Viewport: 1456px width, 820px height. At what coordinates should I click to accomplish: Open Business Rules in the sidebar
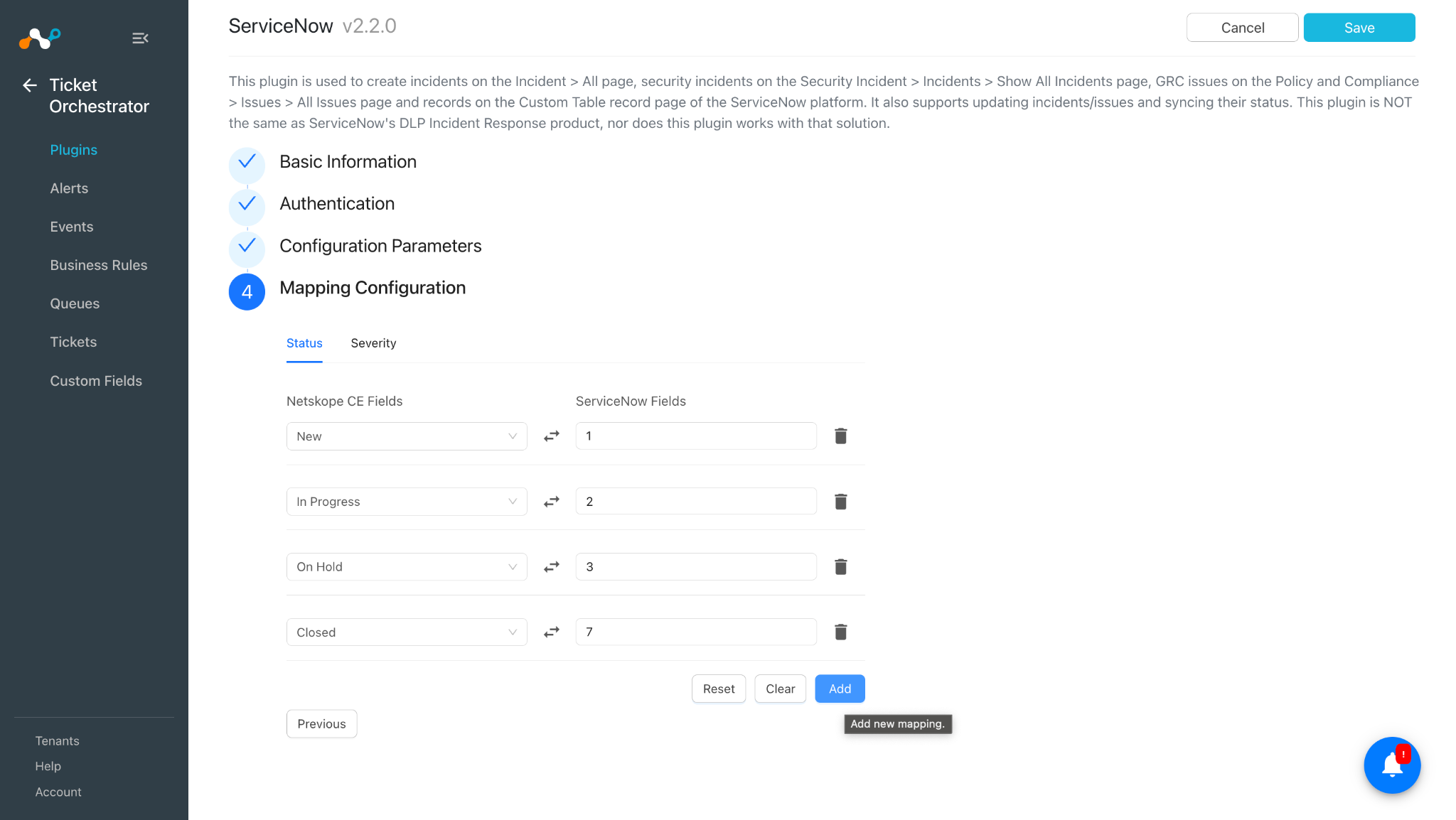coord(99,265)
